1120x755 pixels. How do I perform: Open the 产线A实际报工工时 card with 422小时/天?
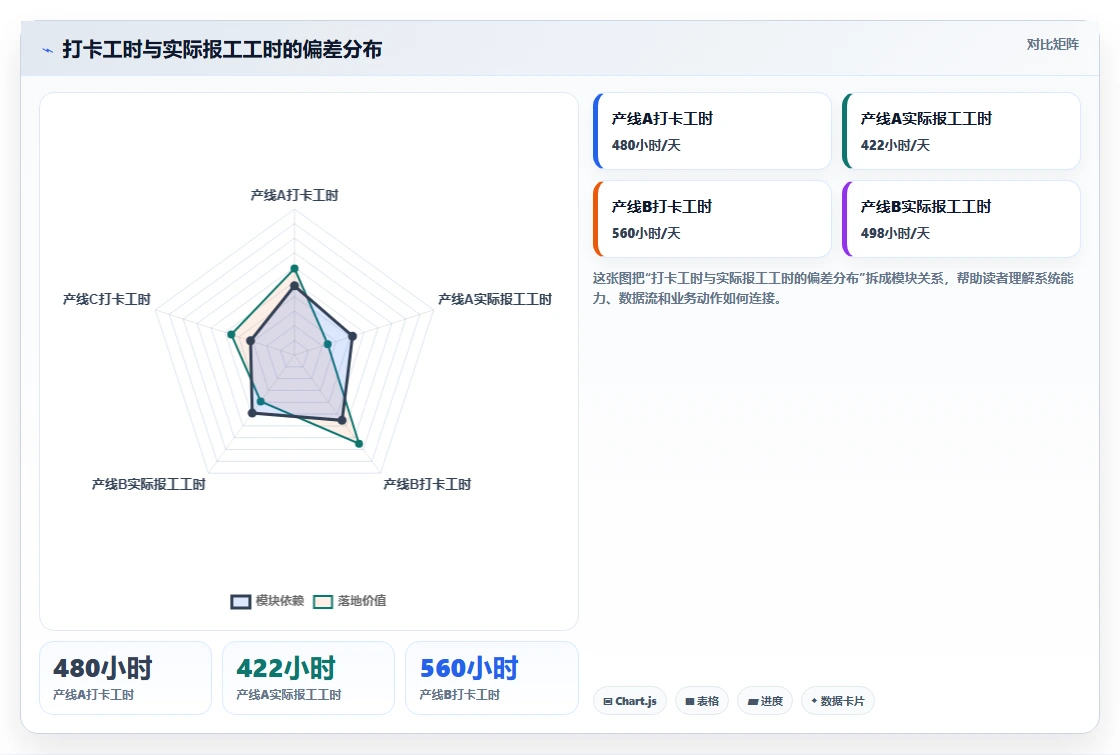click(x=961, y=131)
